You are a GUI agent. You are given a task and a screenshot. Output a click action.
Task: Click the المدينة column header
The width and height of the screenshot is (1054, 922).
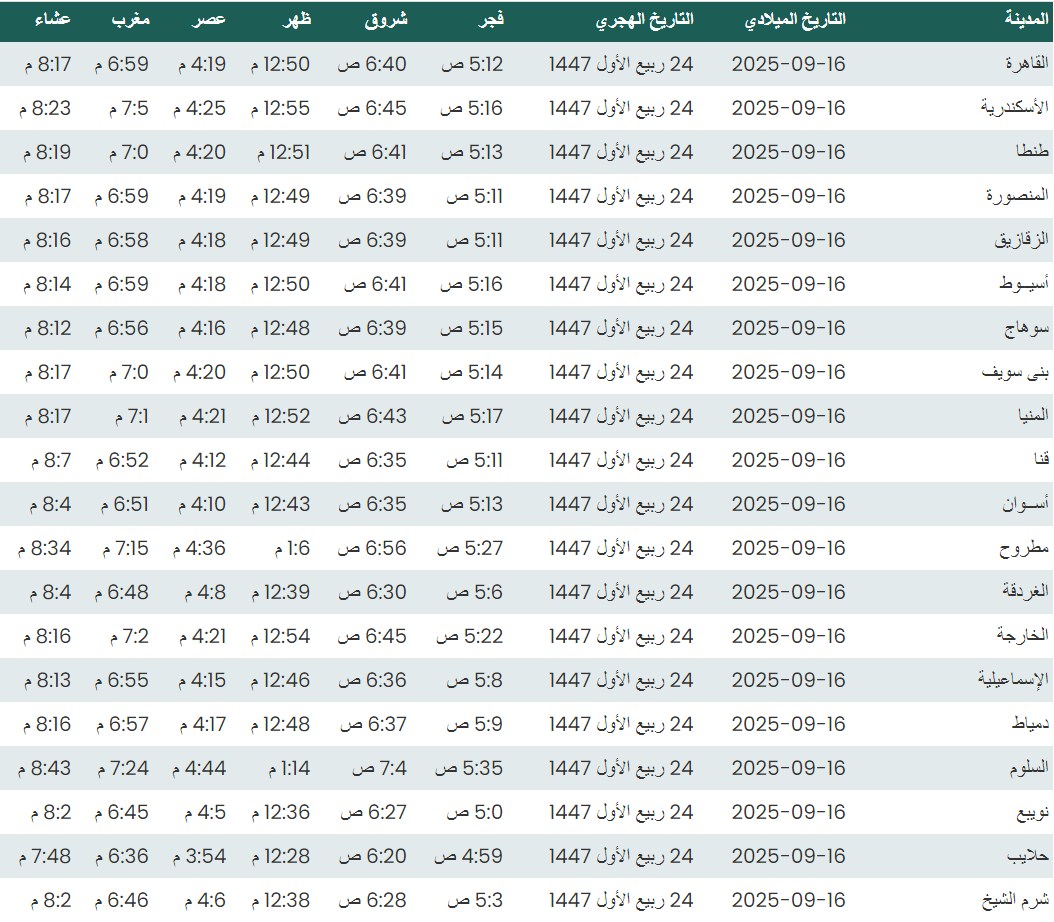click(1027, 20)
